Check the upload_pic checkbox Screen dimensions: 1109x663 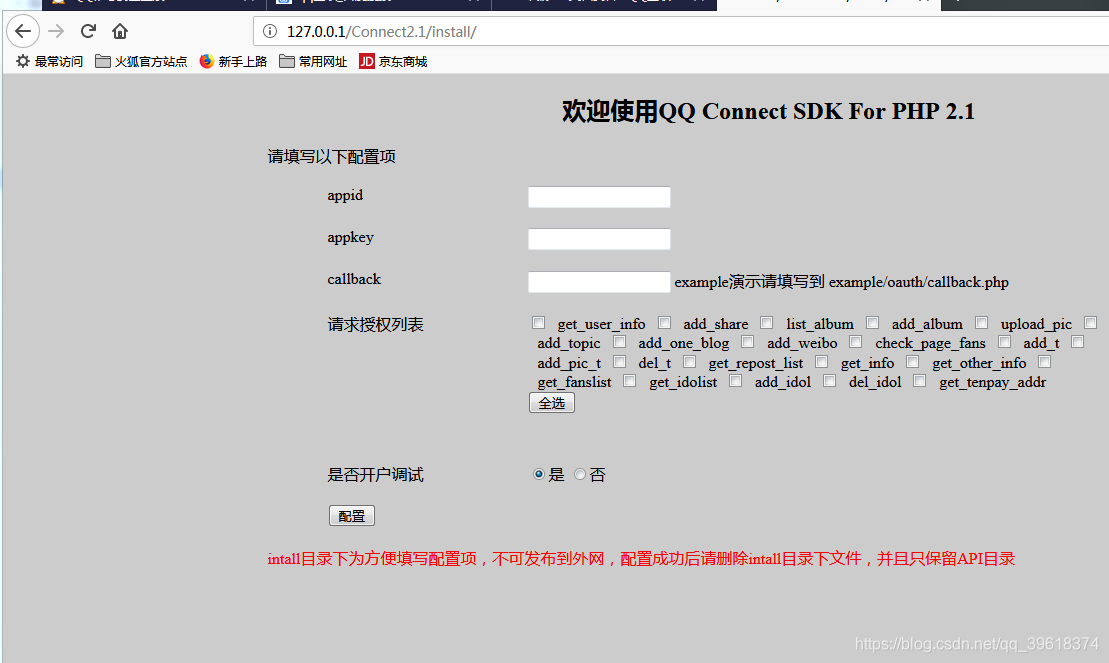pyautogui.click(x=982, y=323)
